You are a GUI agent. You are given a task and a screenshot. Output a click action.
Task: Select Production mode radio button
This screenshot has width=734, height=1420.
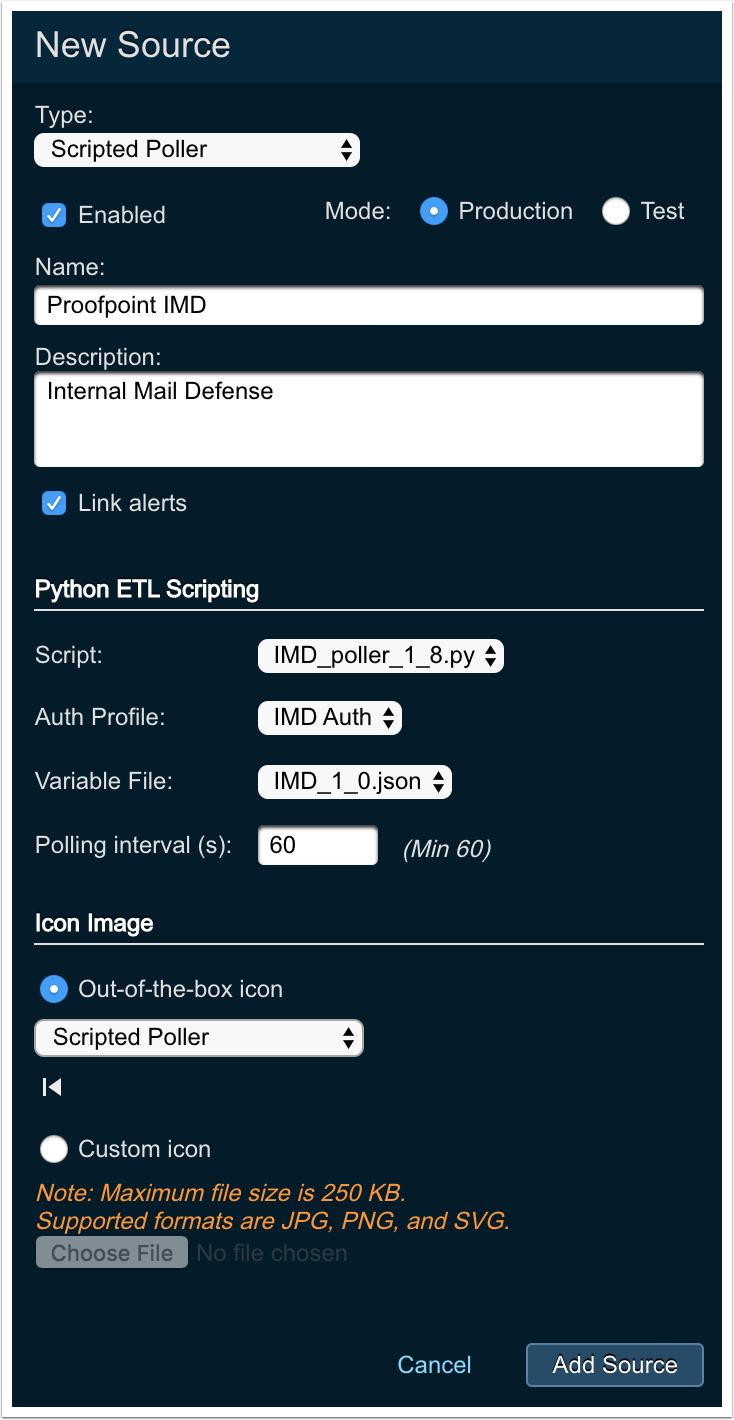point(433,211)
